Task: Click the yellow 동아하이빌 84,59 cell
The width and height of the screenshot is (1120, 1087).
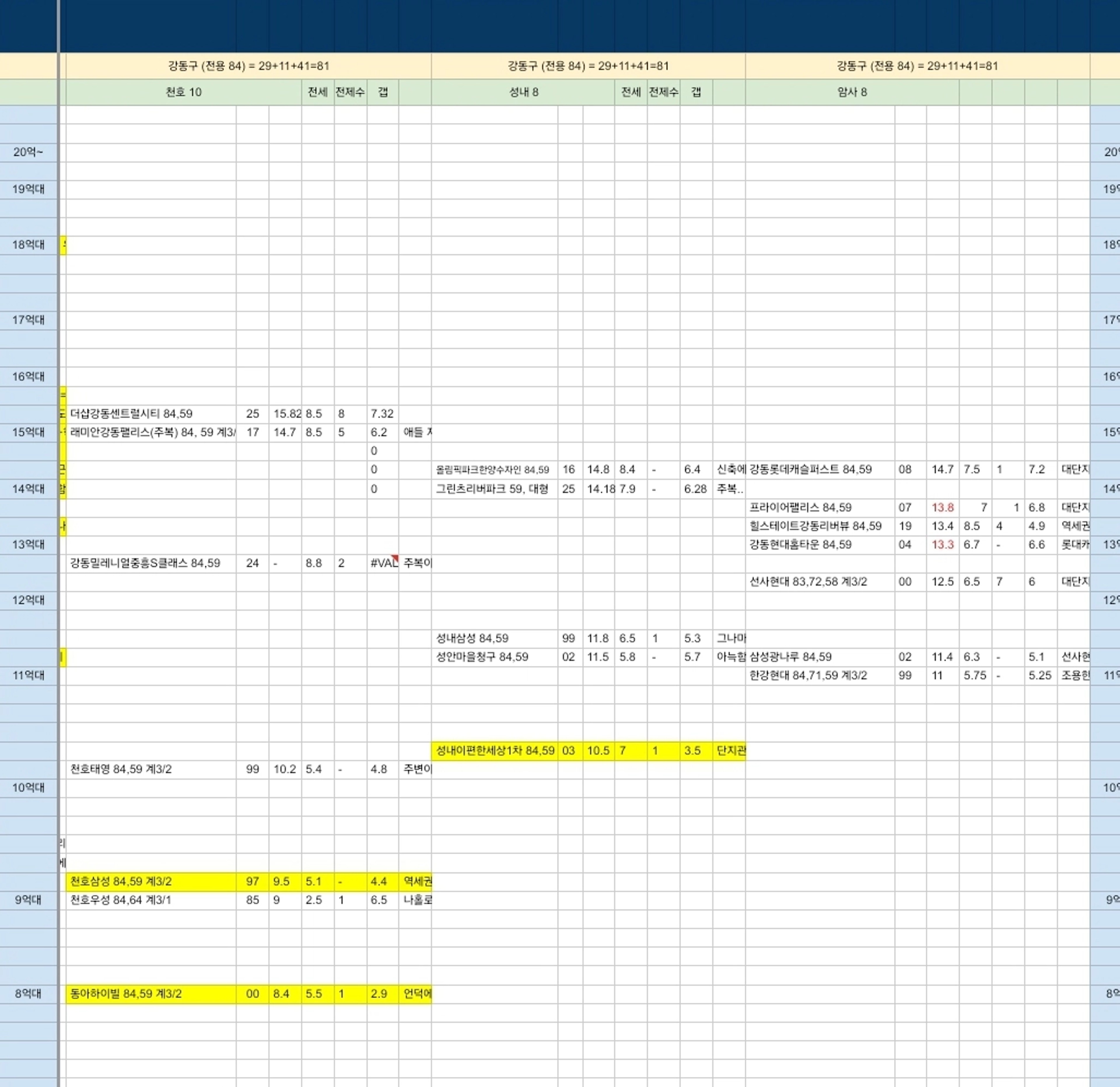Action: coord(151,994)
